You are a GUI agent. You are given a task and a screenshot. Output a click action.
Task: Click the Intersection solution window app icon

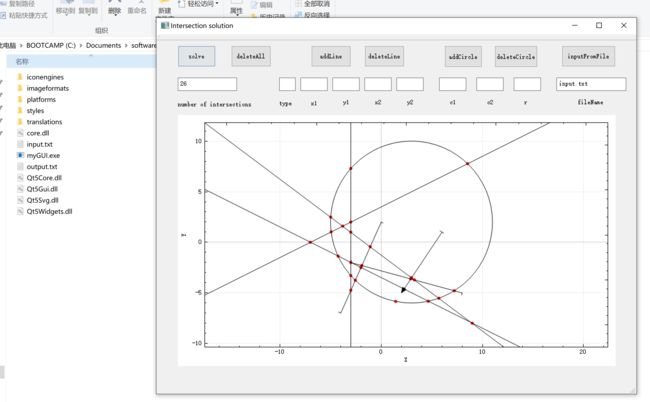point(165,25)
